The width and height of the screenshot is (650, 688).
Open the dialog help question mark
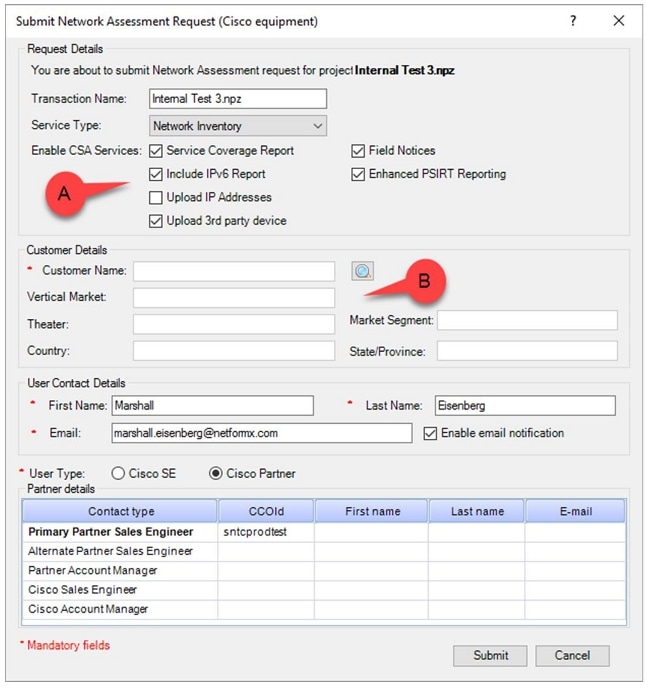click(x=573, y=21)
